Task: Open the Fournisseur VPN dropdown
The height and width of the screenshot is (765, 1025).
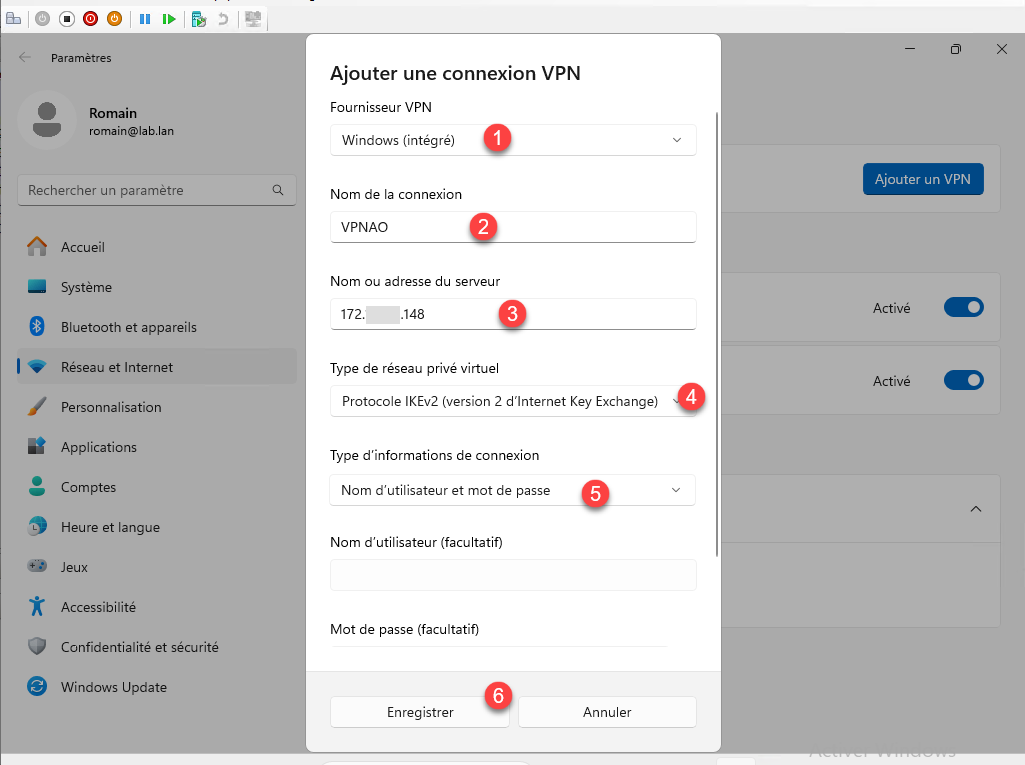Action: [512, 140]
